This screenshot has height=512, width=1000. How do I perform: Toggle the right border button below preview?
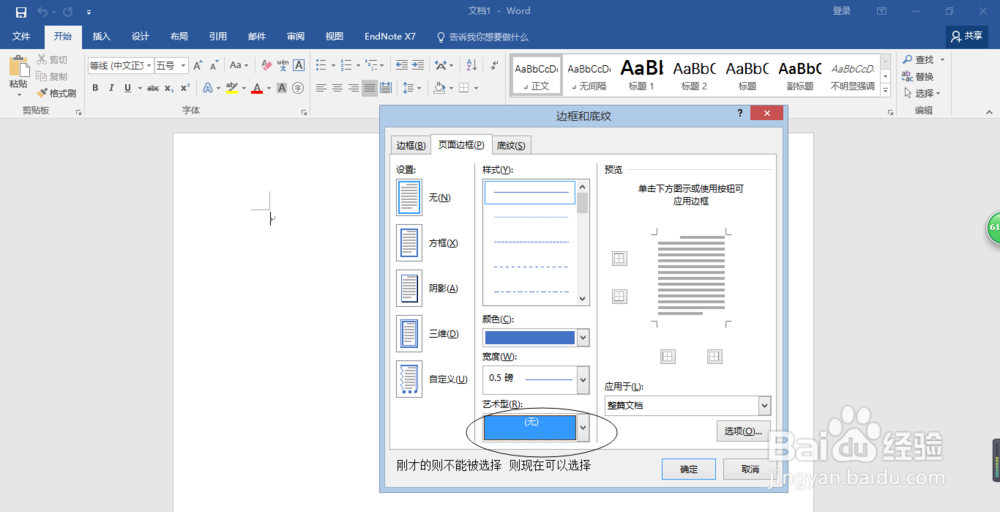714,356
